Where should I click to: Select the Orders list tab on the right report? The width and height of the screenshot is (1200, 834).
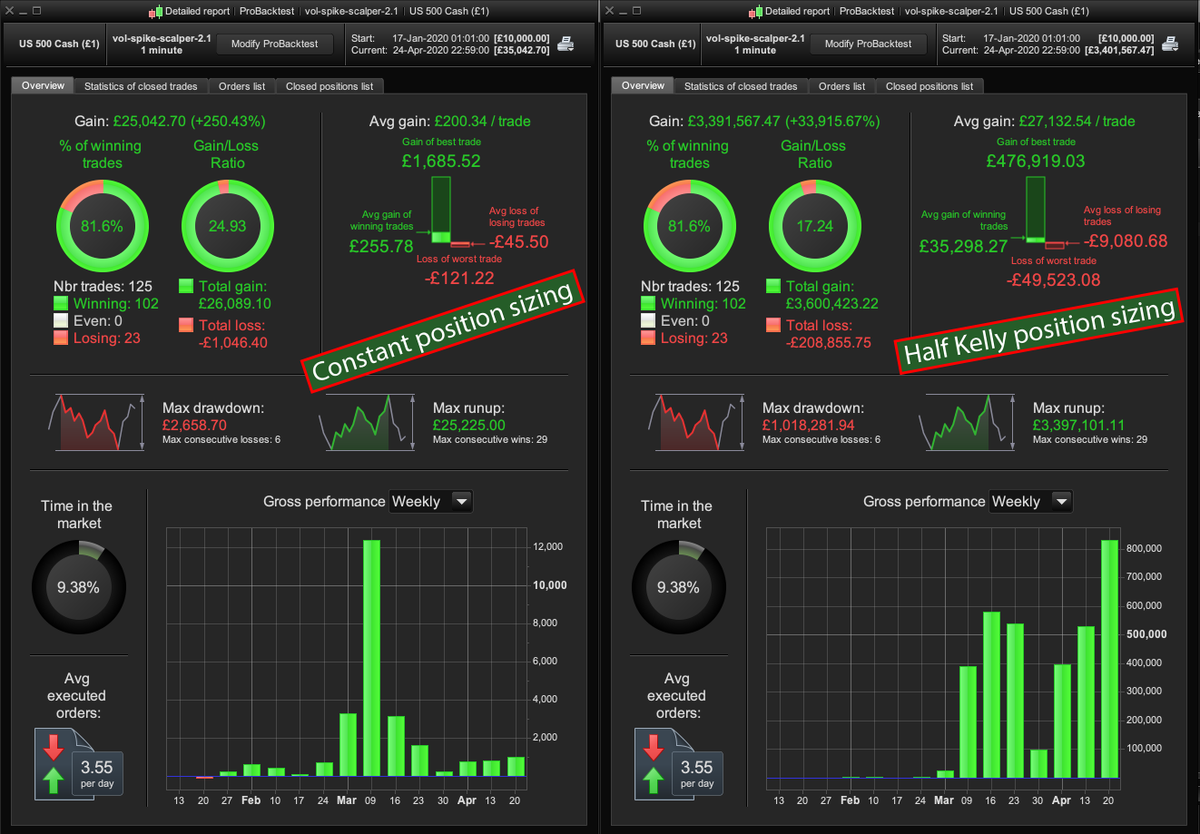[x=841, y=85]
